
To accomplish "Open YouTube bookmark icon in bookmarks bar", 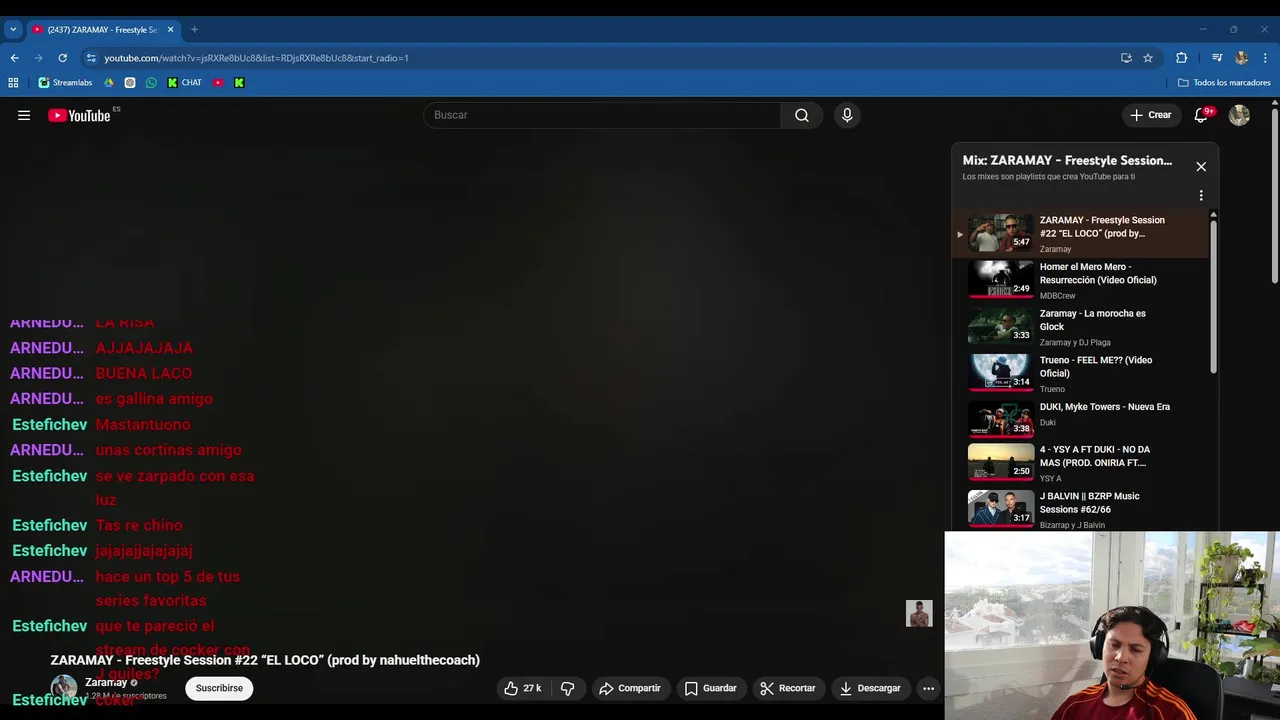I will pyautogui.click(x=218, y=83).
